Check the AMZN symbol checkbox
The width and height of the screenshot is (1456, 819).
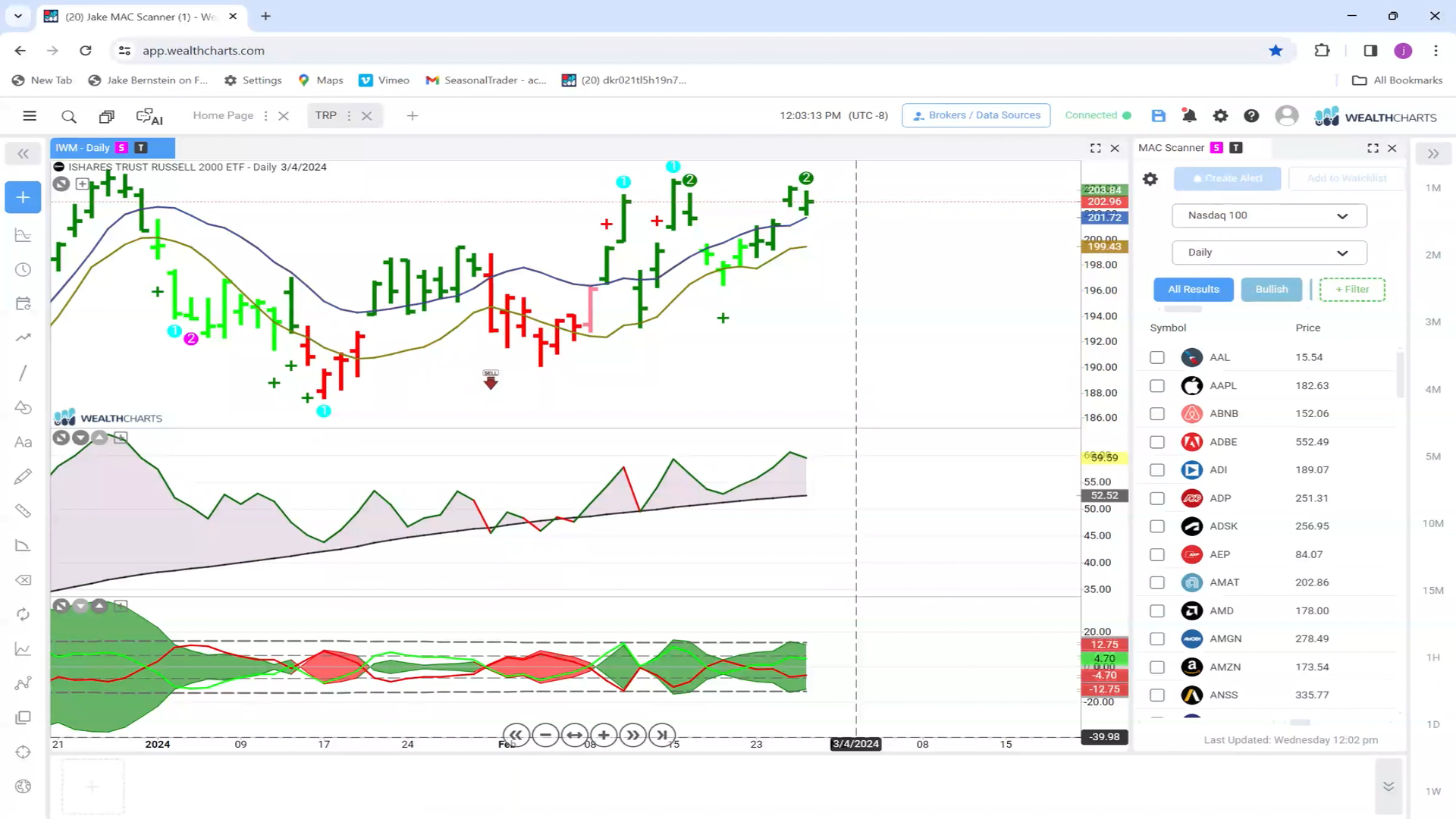[1157, 667]
